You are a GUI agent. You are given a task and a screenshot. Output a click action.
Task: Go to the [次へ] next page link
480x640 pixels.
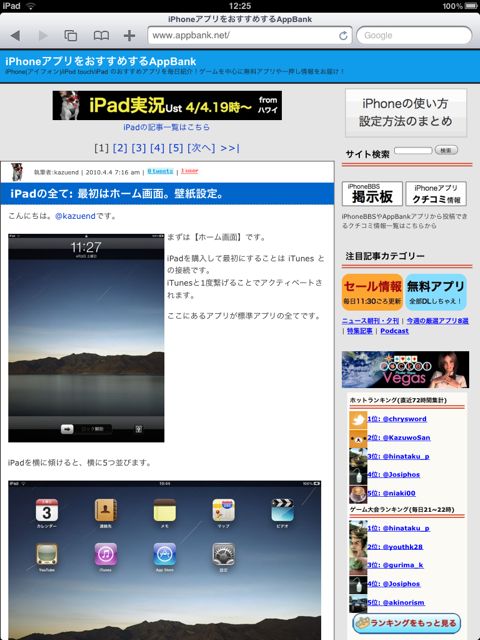click(x=201, y=148)
